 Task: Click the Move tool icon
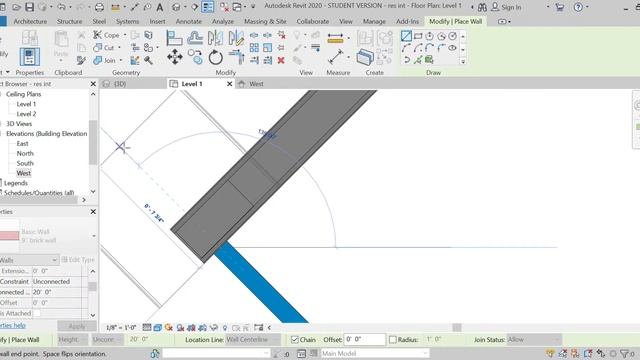[x=175, y=57]
